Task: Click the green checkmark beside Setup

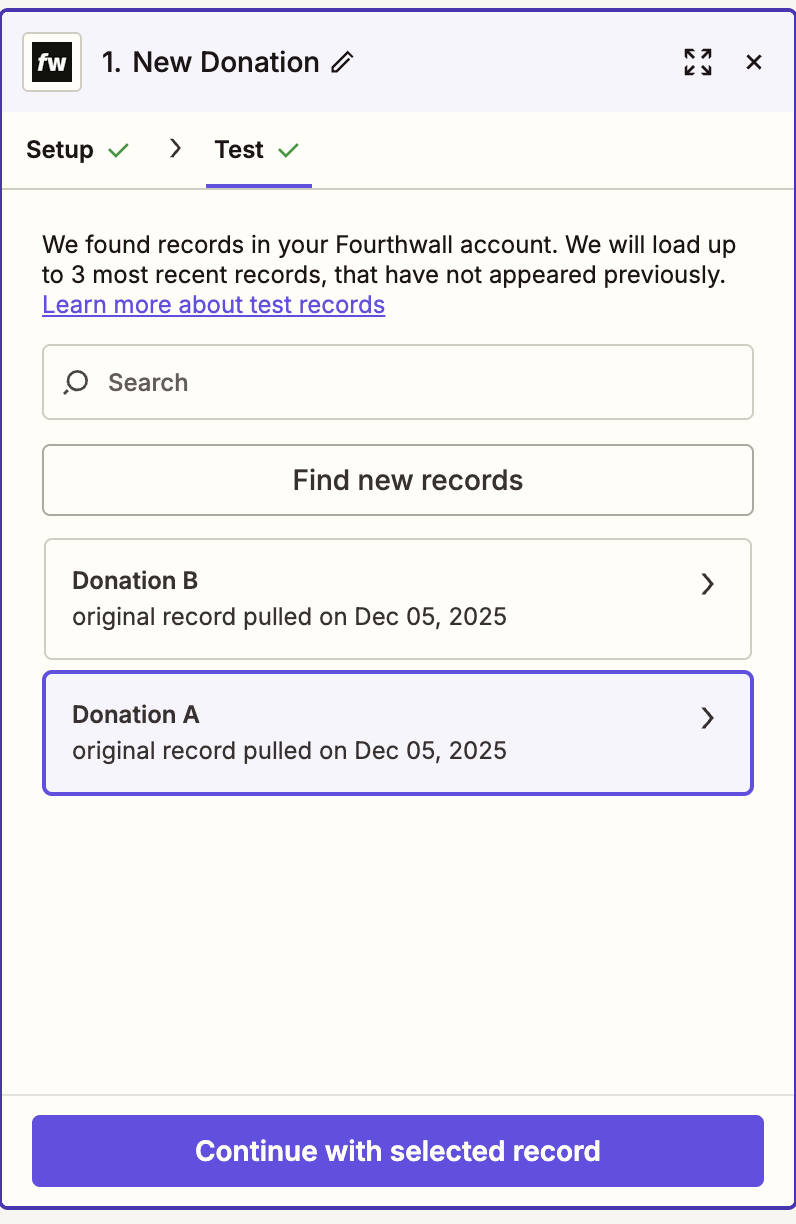Action: [119, 151]
